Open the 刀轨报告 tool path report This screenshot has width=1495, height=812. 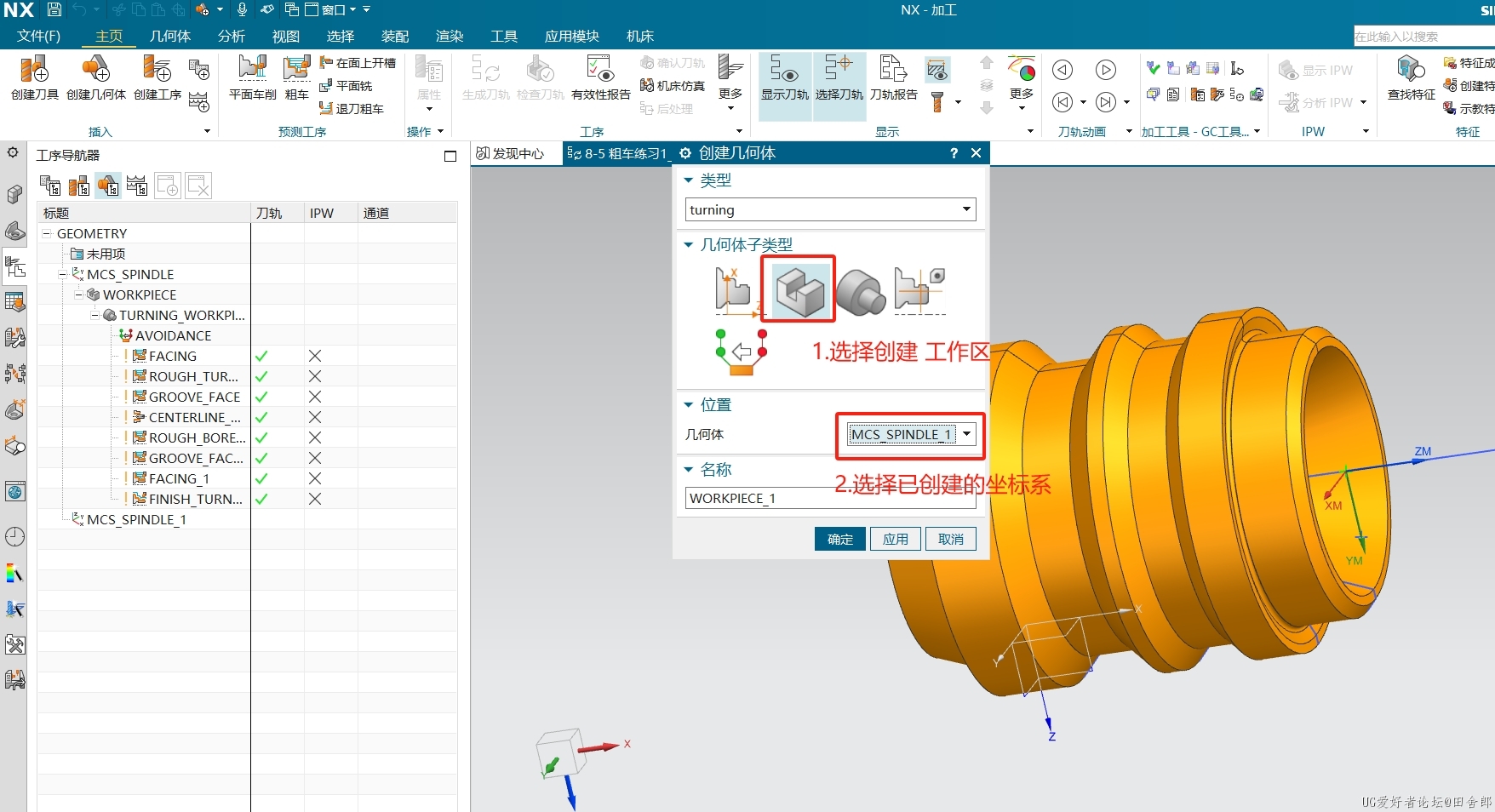894,78
